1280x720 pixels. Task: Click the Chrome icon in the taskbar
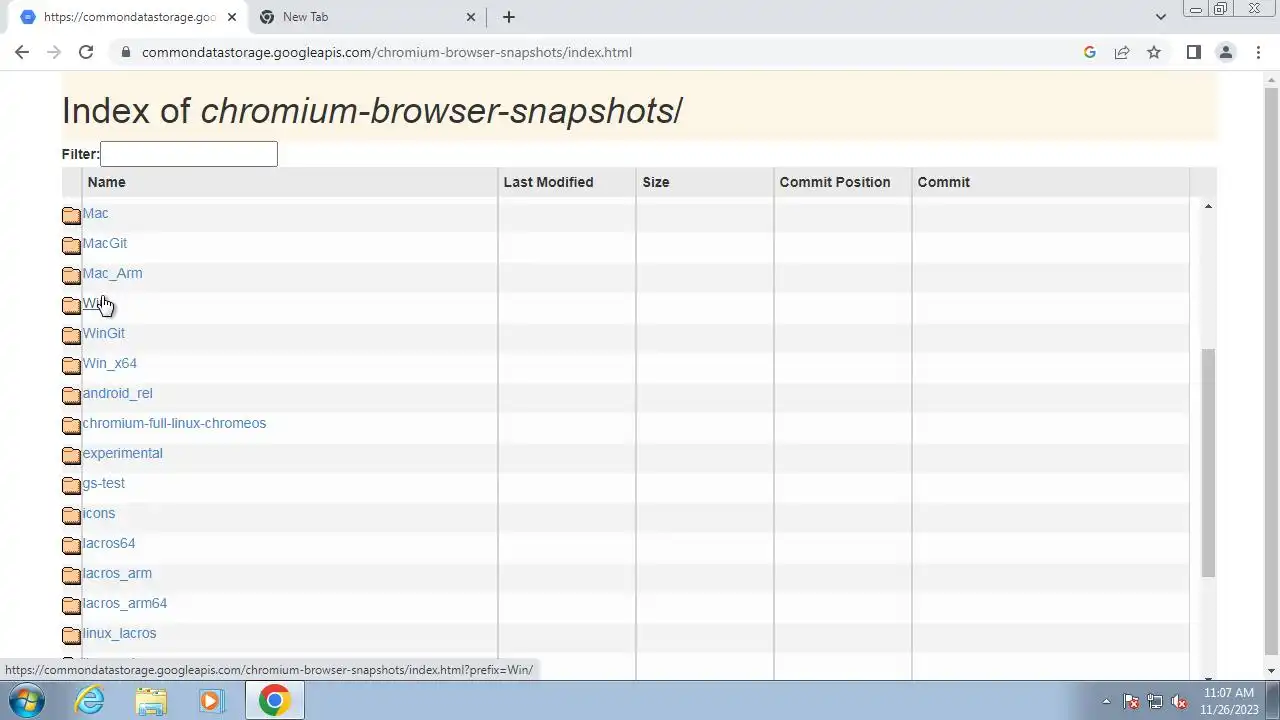[274, 700]
